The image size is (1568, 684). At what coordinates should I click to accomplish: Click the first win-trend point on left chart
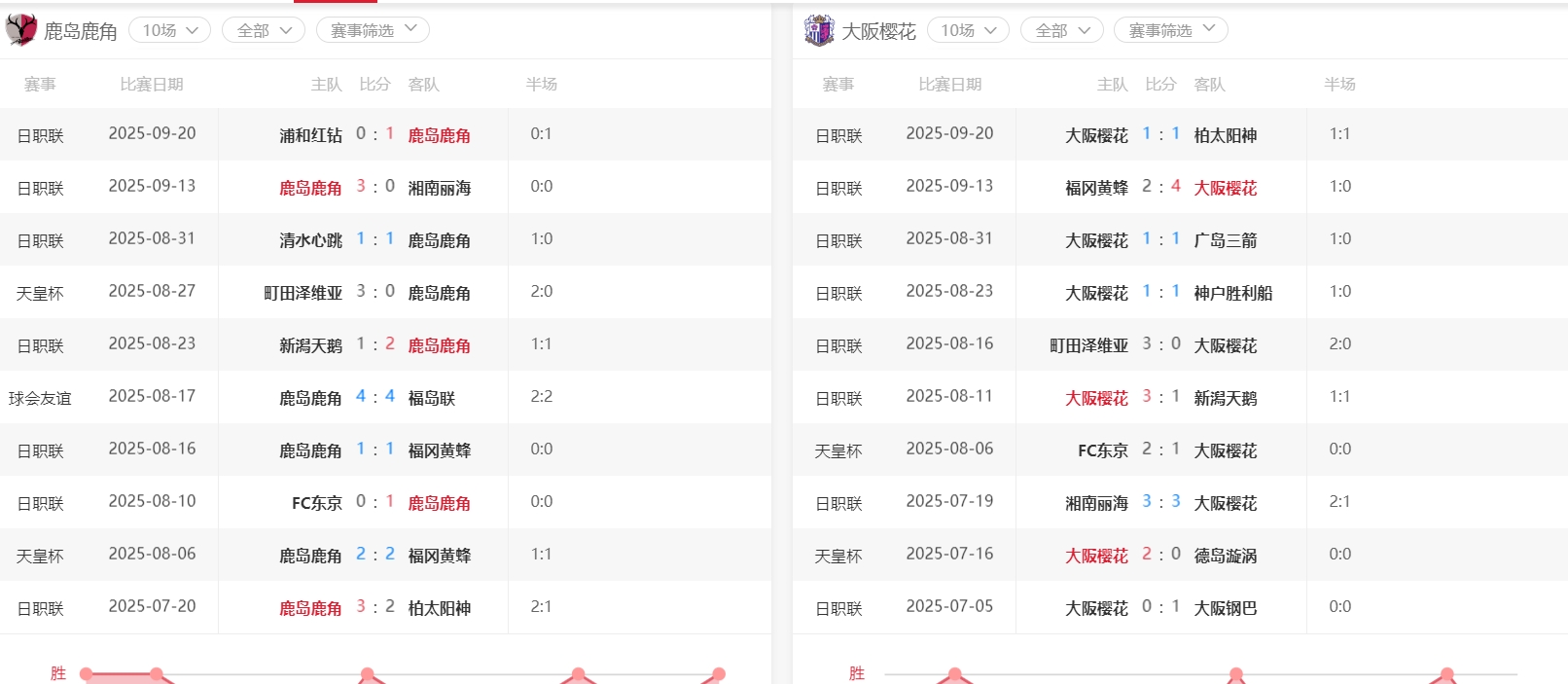(87, 673)
